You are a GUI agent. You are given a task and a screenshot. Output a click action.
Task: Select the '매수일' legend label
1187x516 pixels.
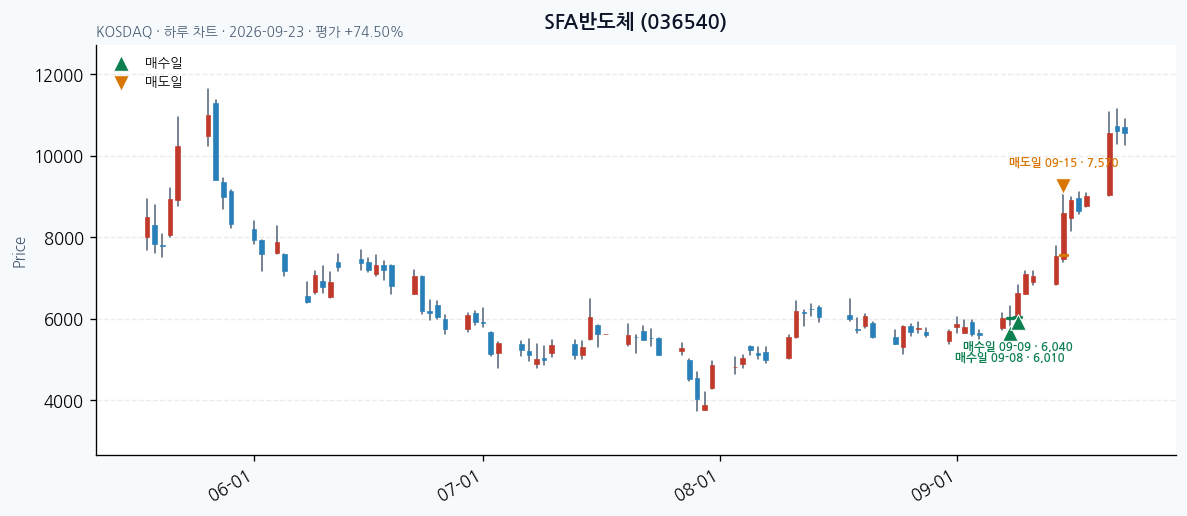pos(164,64)
